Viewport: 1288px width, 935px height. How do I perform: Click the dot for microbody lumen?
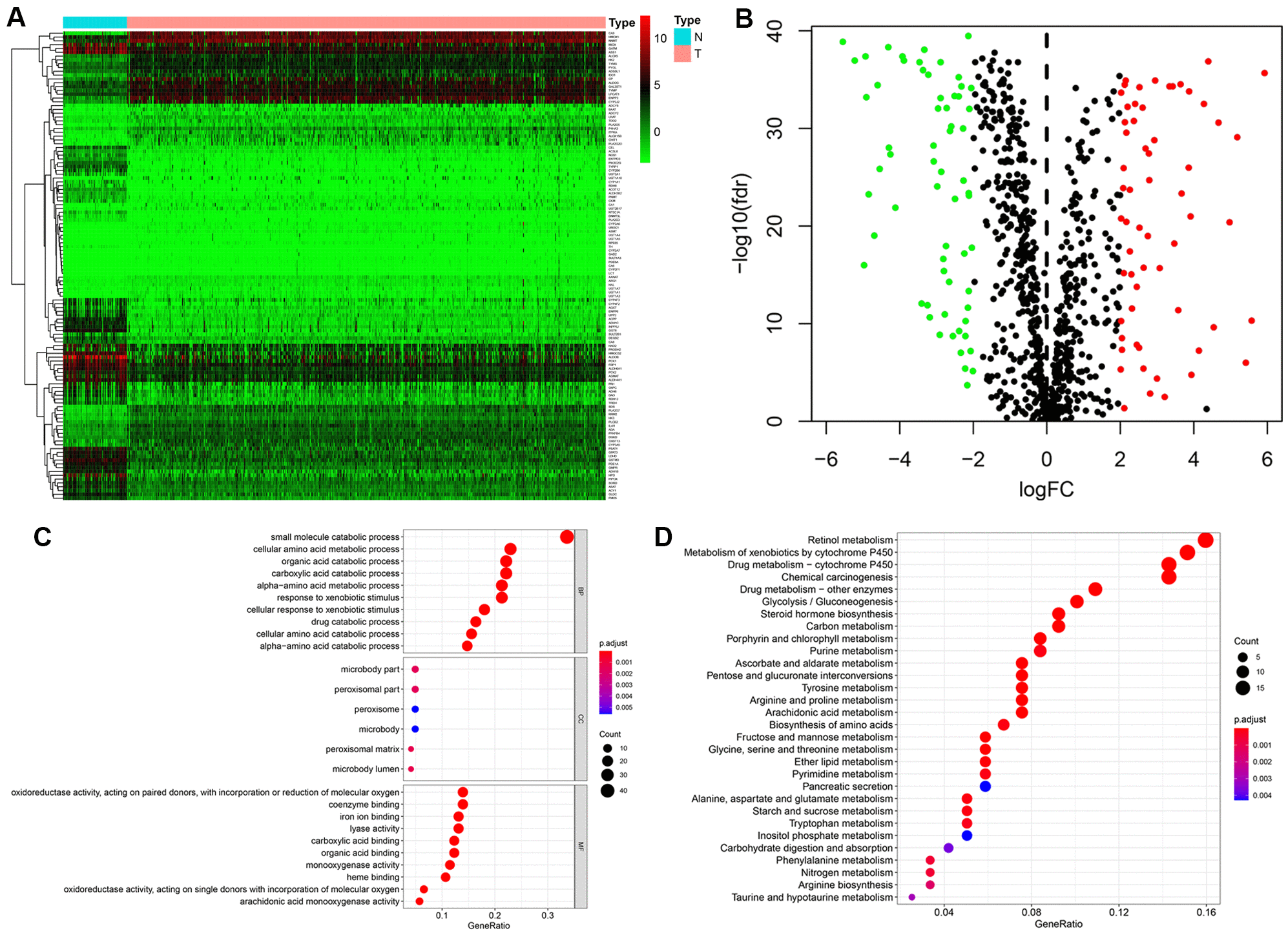click(x=411, y=769)
